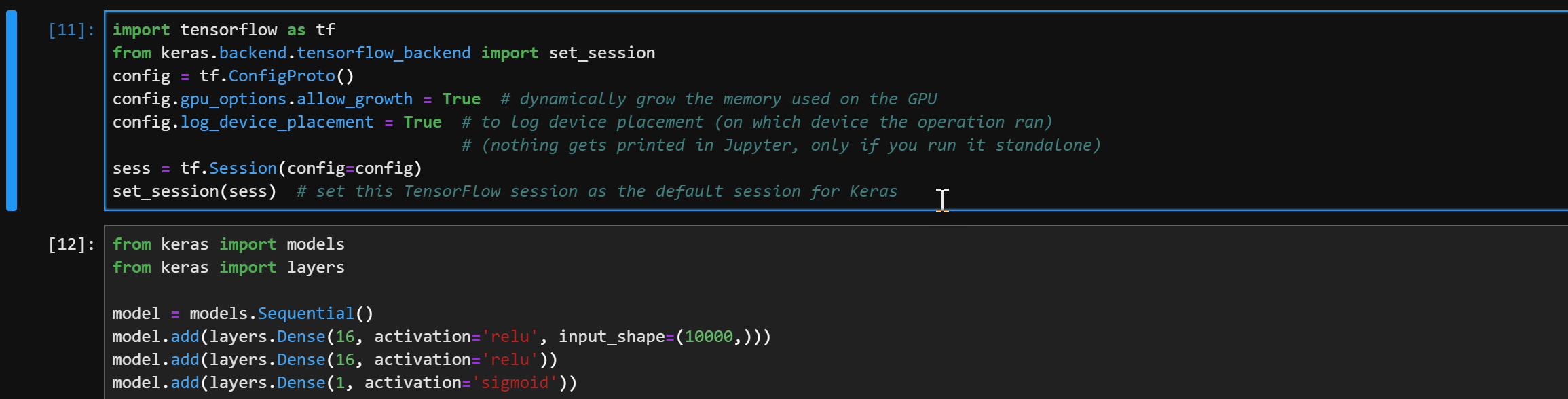Click the 'allow_growth' attribute
The width and height of the screenshot is (1568, 399).
click(354, 99)
